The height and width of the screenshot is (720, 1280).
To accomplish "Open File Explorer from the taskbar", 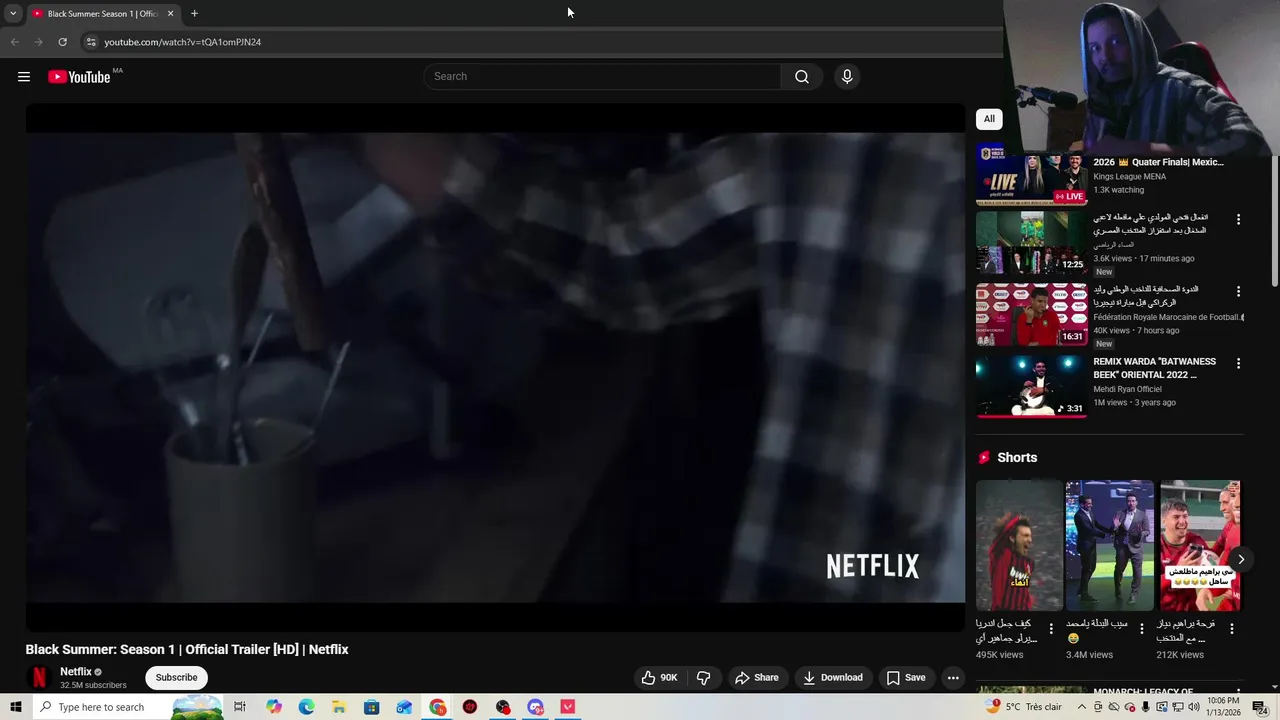I will click(x=339, y=707).
